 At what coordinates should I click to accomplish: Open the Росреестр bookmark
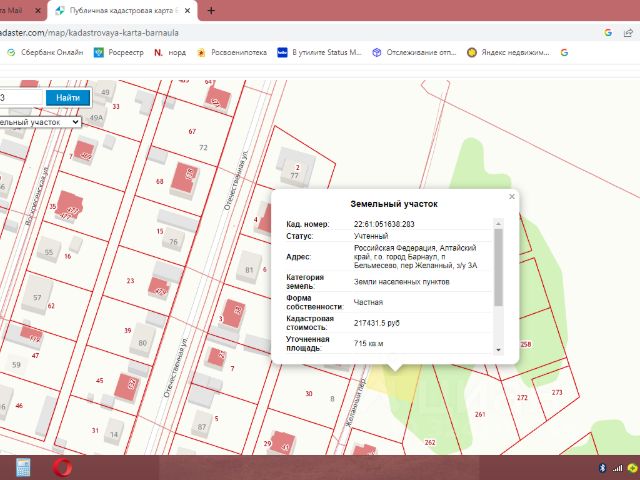[x=120, y=52]
